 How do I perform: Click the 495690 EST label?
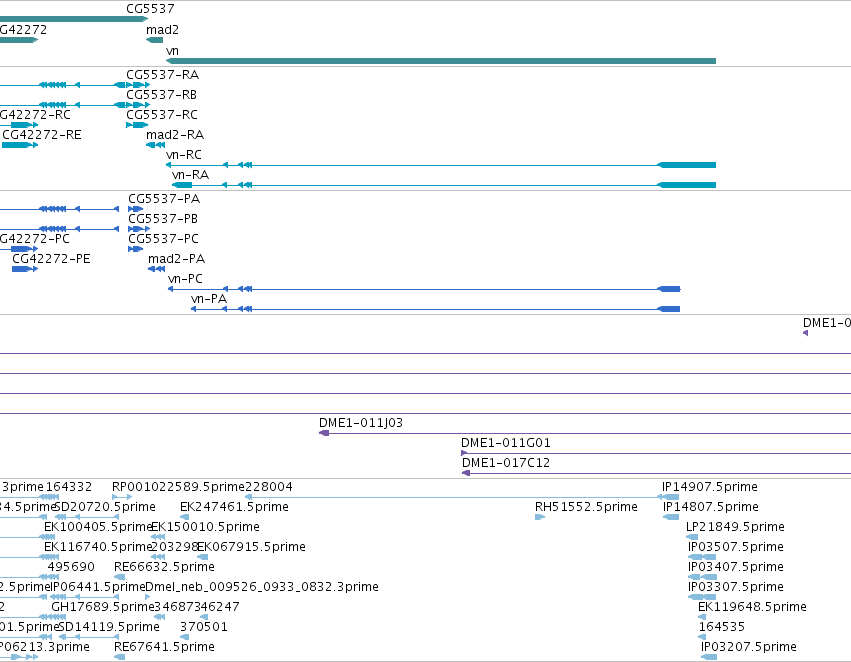tap(71, 567)
